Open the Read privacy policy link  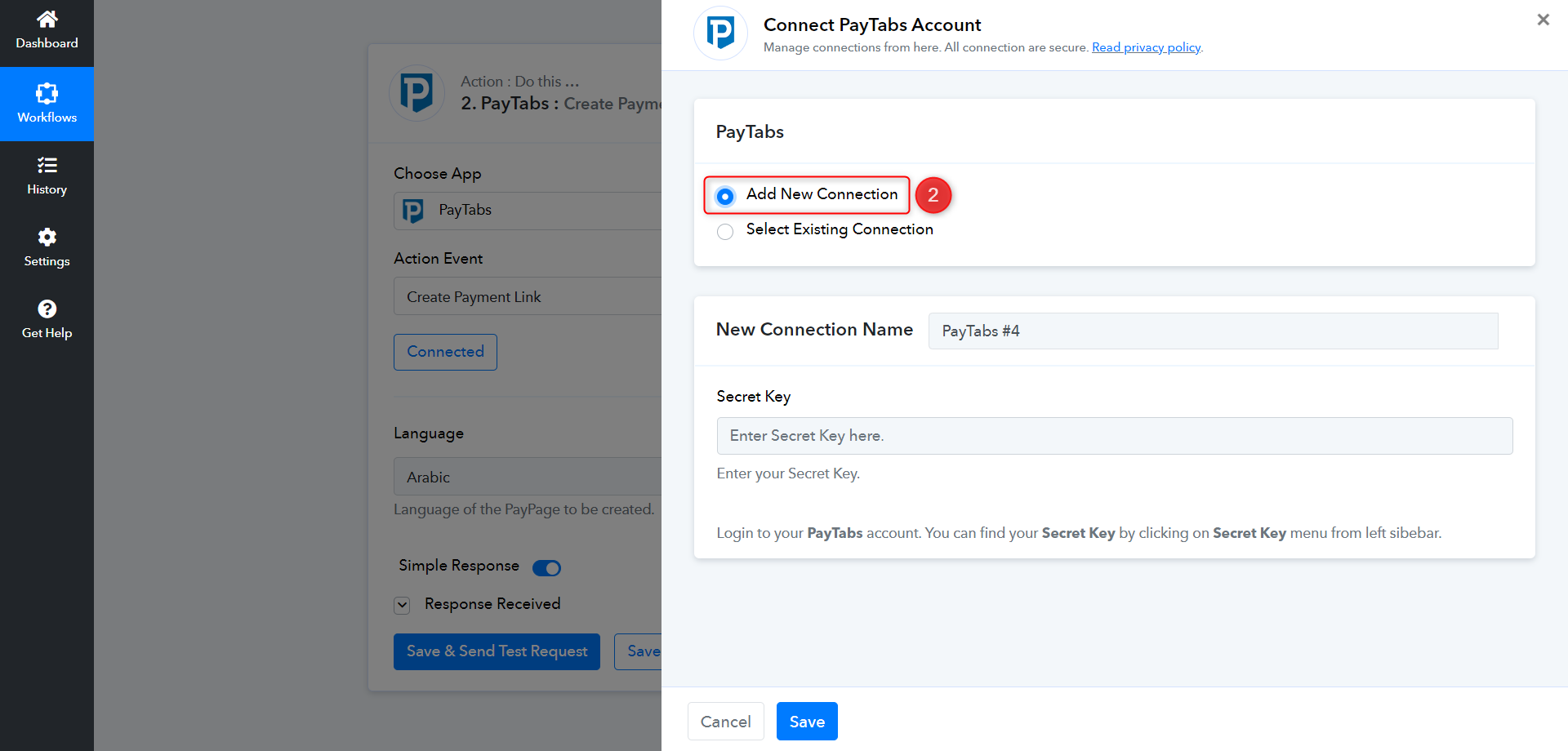1146,47
